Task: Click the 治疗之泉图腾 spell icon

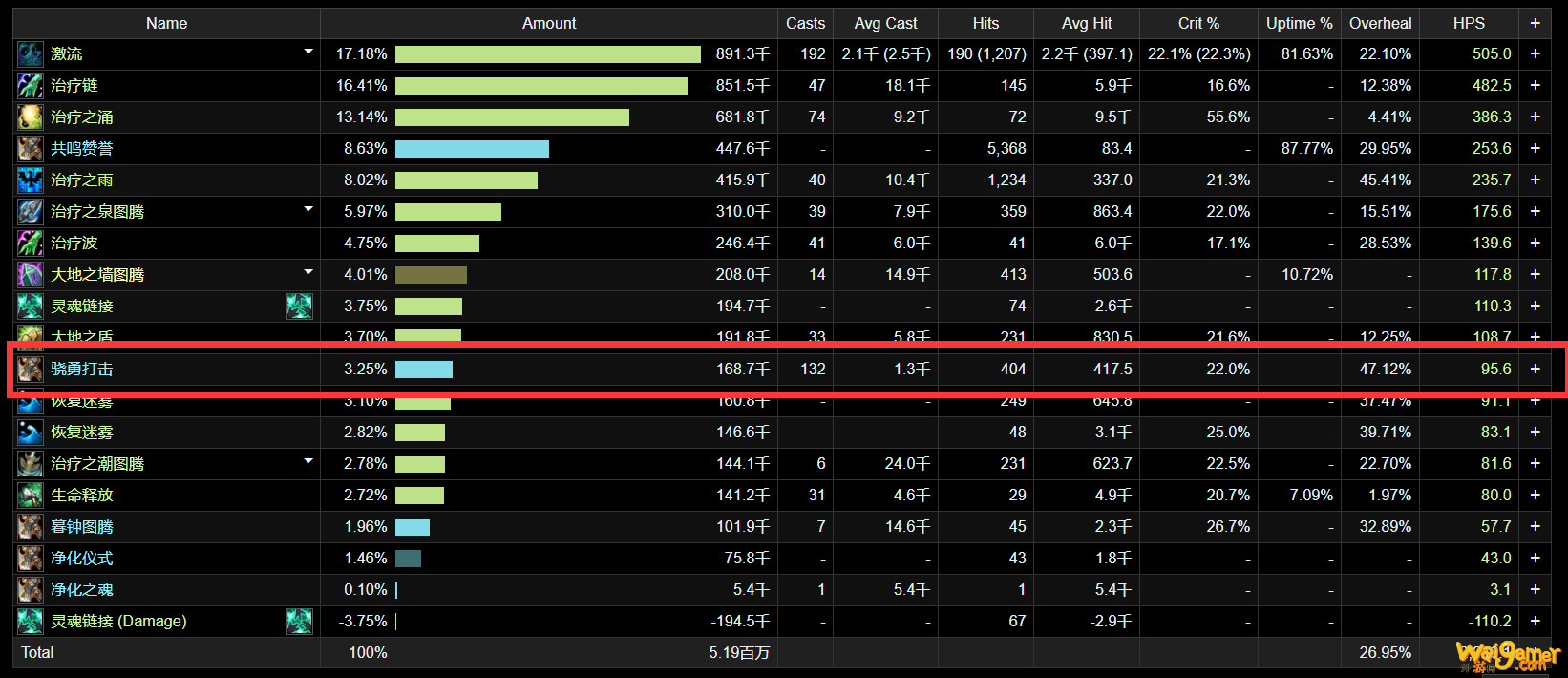Action: pyautogui.click(x=31, y=212)
